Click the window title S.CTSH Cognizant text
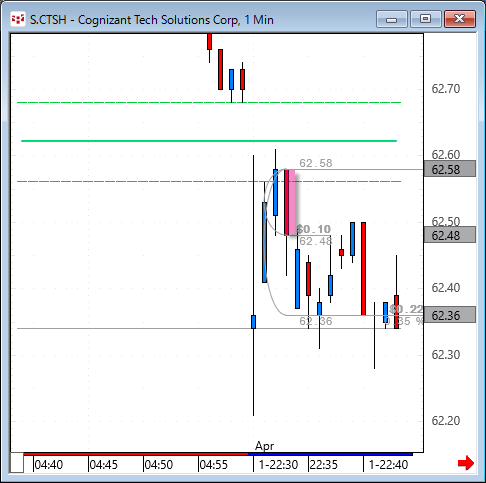The width and height of the screenshot is (486, 483). click(x=152, y=20)
